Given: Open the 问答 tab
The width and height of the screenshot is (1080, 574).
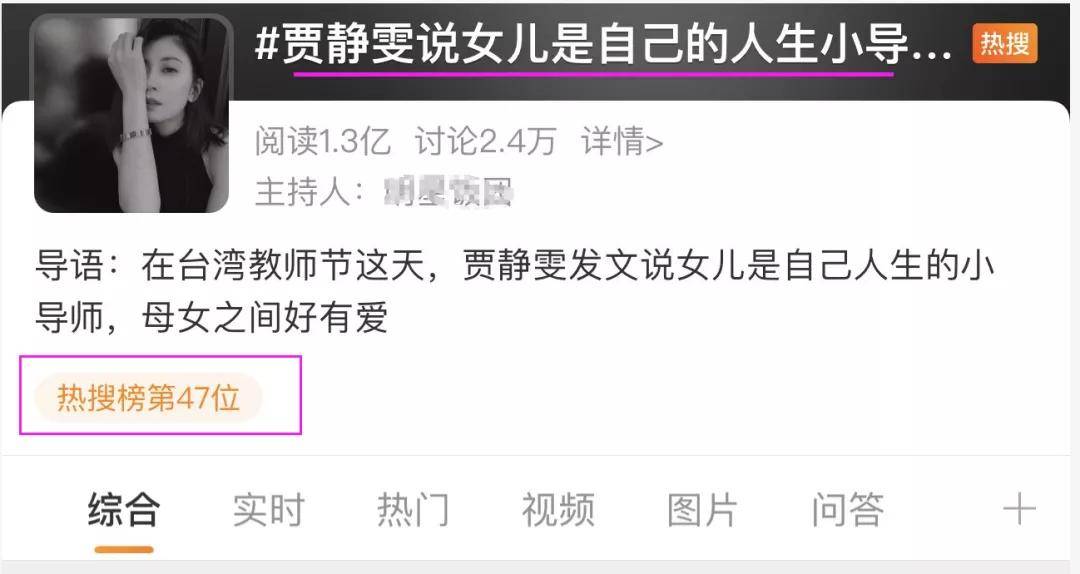Looking at the screenshot, I should pyautogui.click(x=847, y=510).
